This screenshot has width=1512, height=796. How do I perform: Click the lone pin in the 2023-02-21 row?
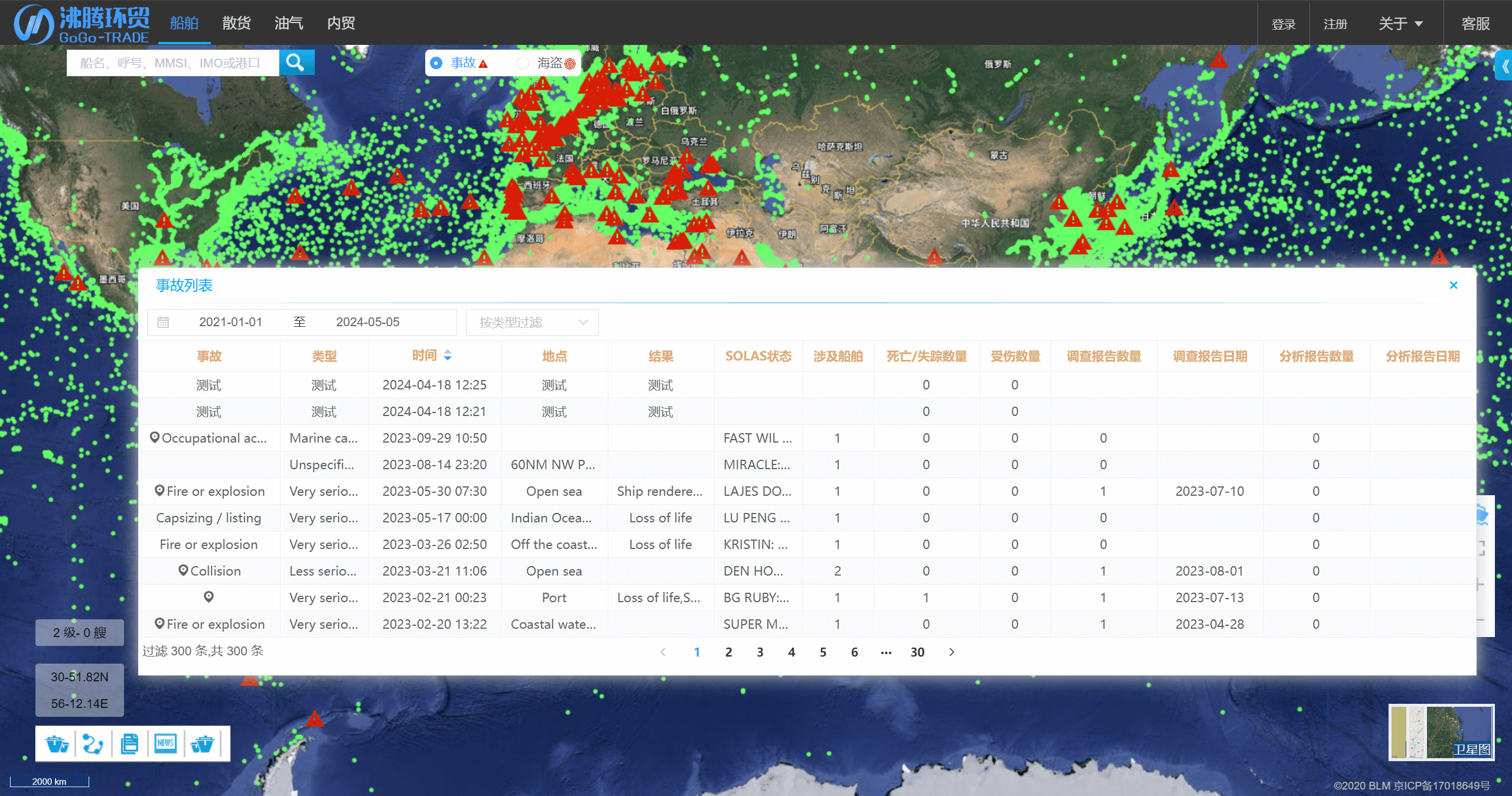click(208, 597)
